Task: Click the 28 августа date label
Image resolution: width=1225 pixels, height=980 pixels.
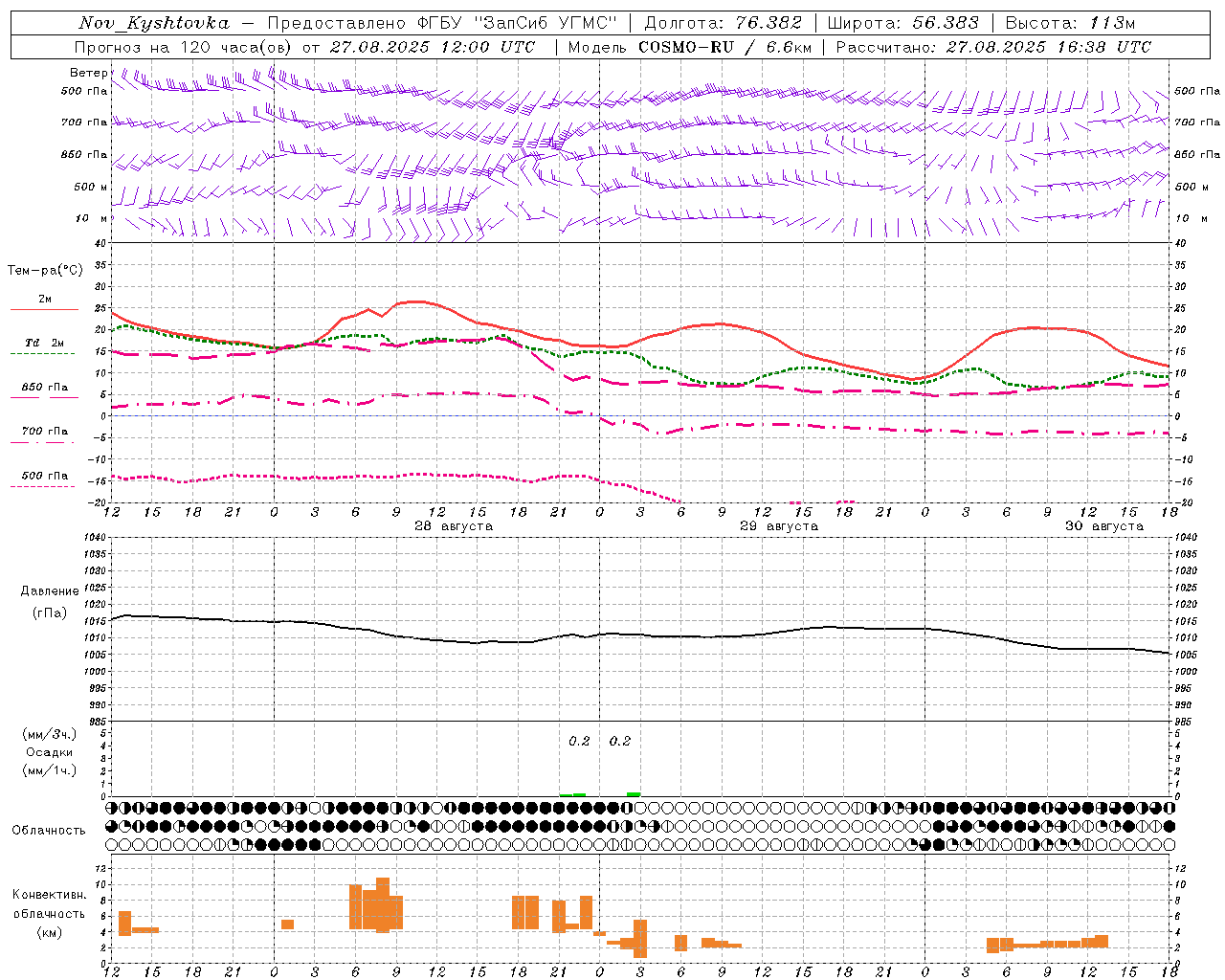Action: click(454, 526)
